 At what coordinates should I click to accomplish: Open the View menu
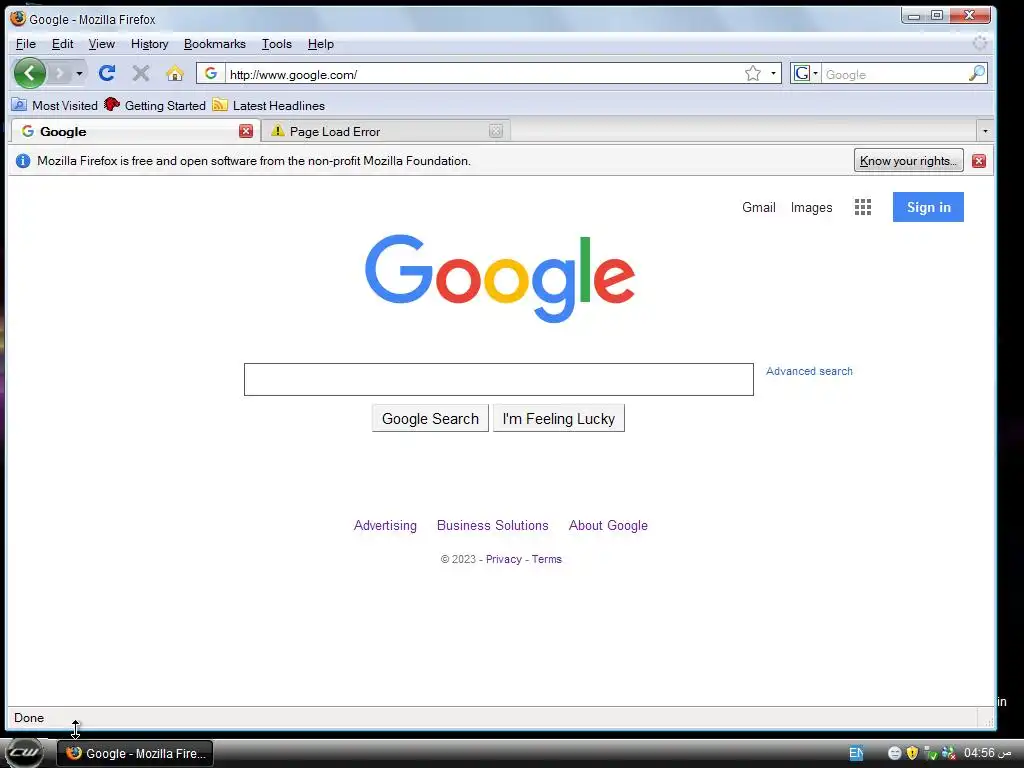point(101,44)
